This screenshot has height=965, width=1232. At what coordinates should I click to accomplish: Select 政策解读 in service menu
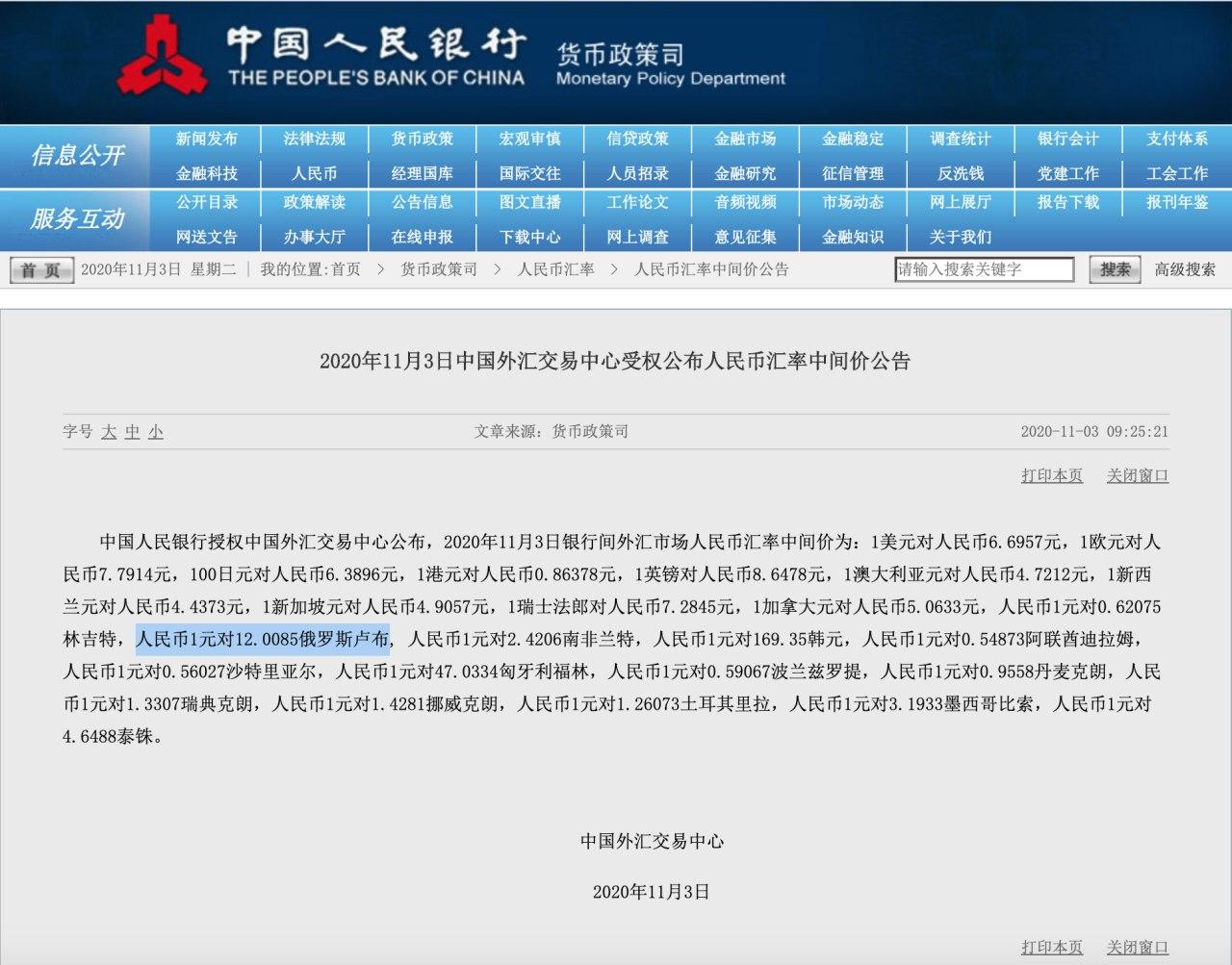(x=315, y=202)
